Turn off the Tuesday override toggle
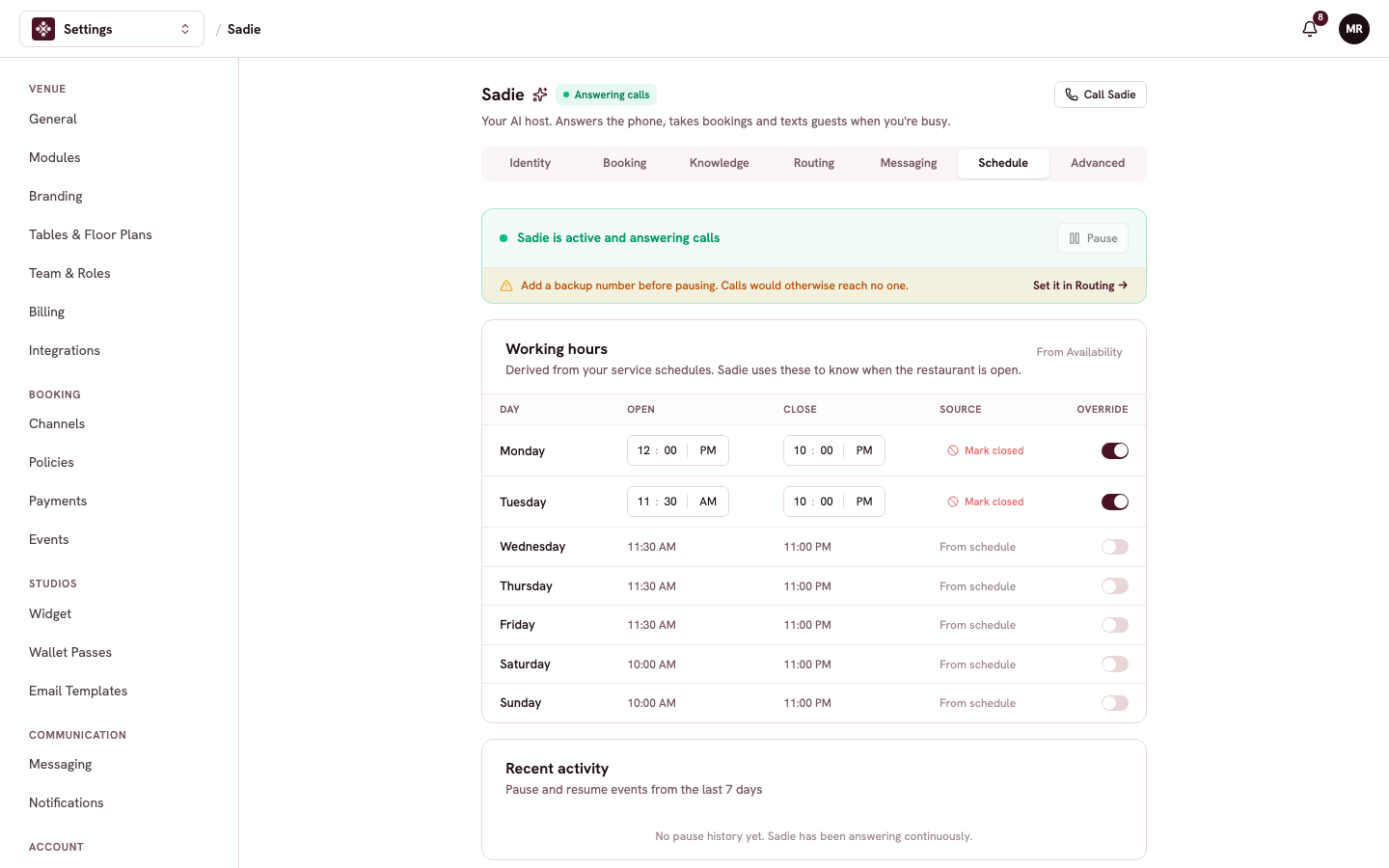 point(1115,502)
